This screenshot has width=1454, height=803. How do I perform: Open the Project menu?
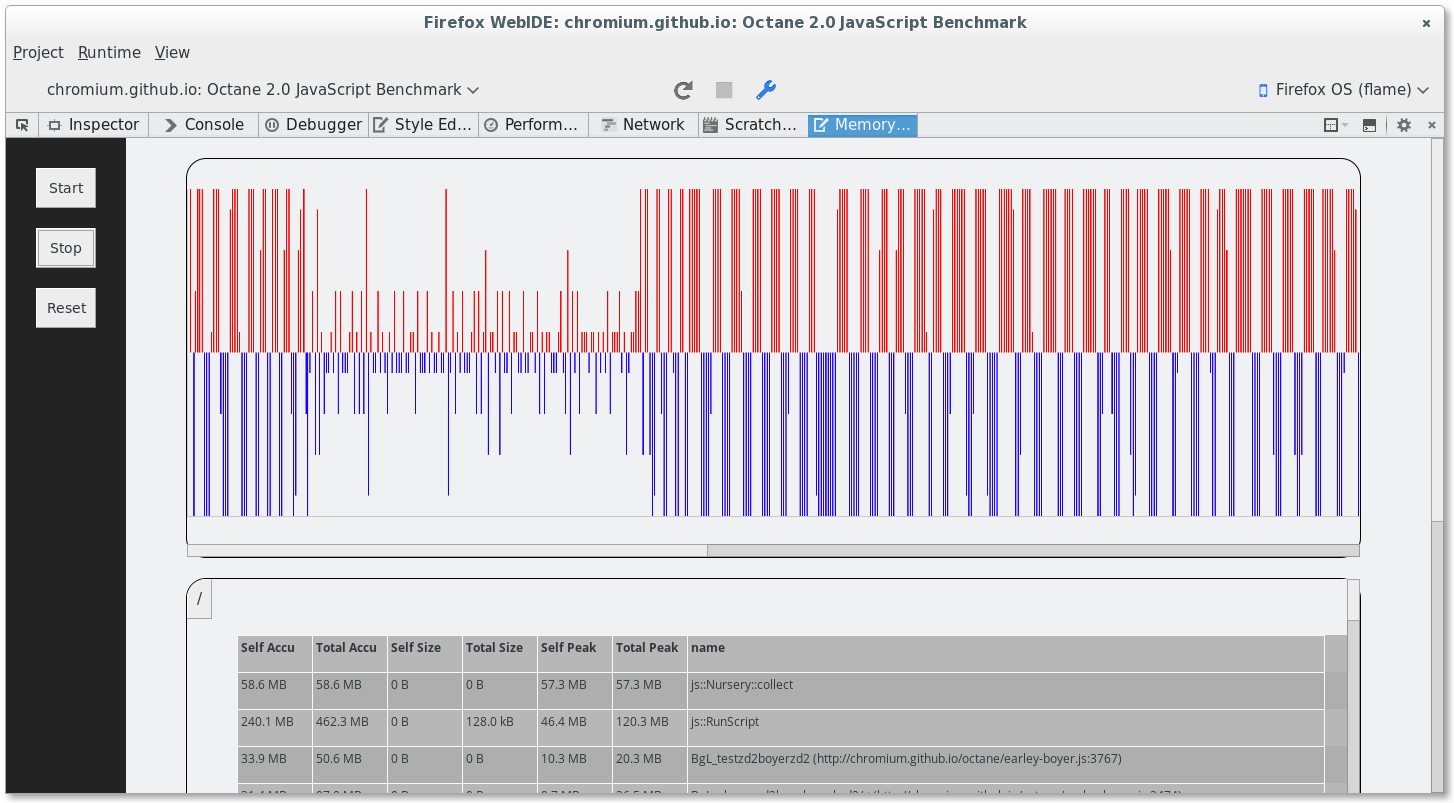pyautogui.click(x=38, y=53)
